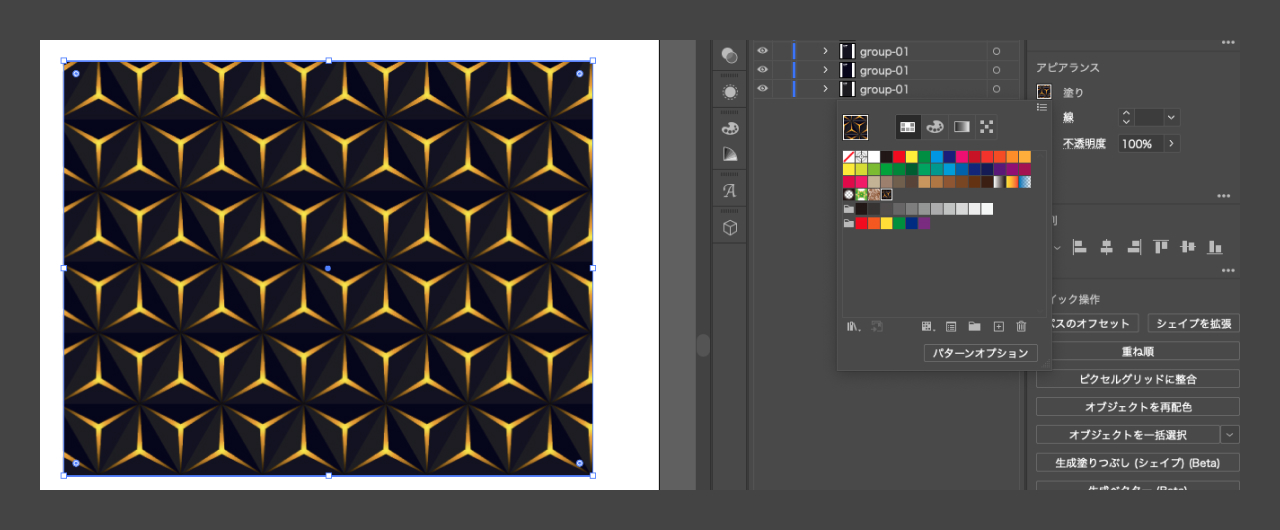This screenshot has height=530, width=1280.
Task: Click Vertical Align Bottom icon
Action: 1214,246
